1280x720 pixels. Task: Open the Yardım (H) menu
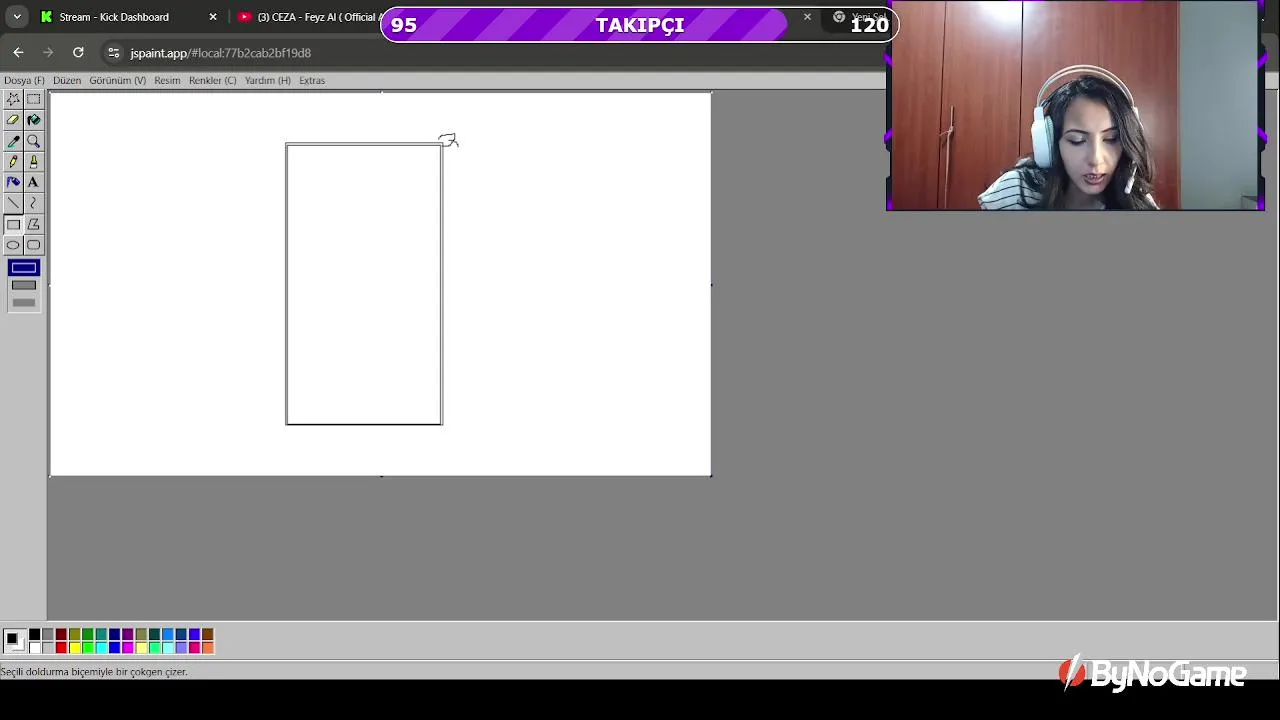(268, 80)
